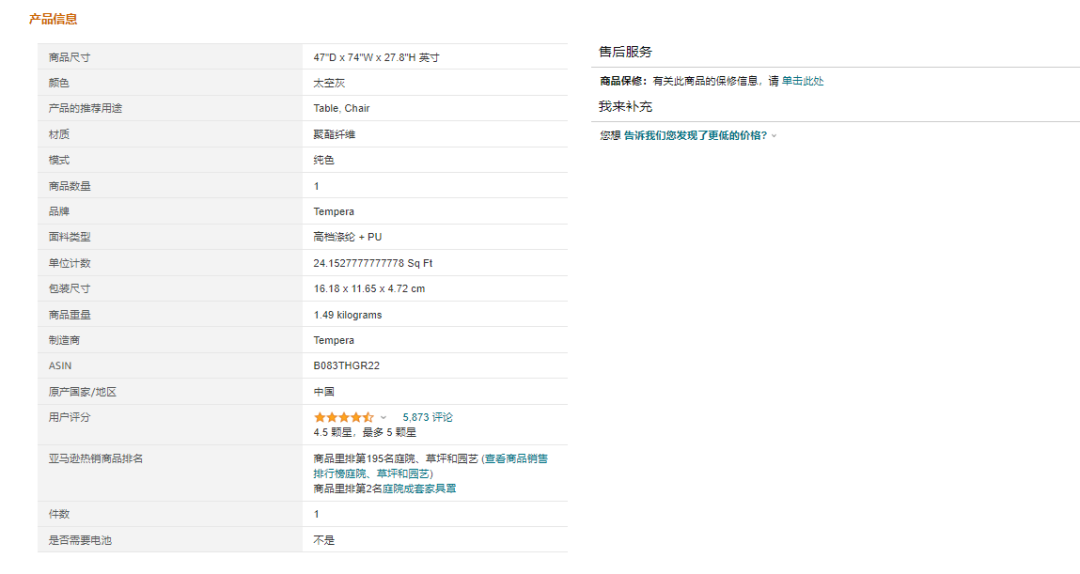Select the 商品尺寸 row label

[69, 57]
